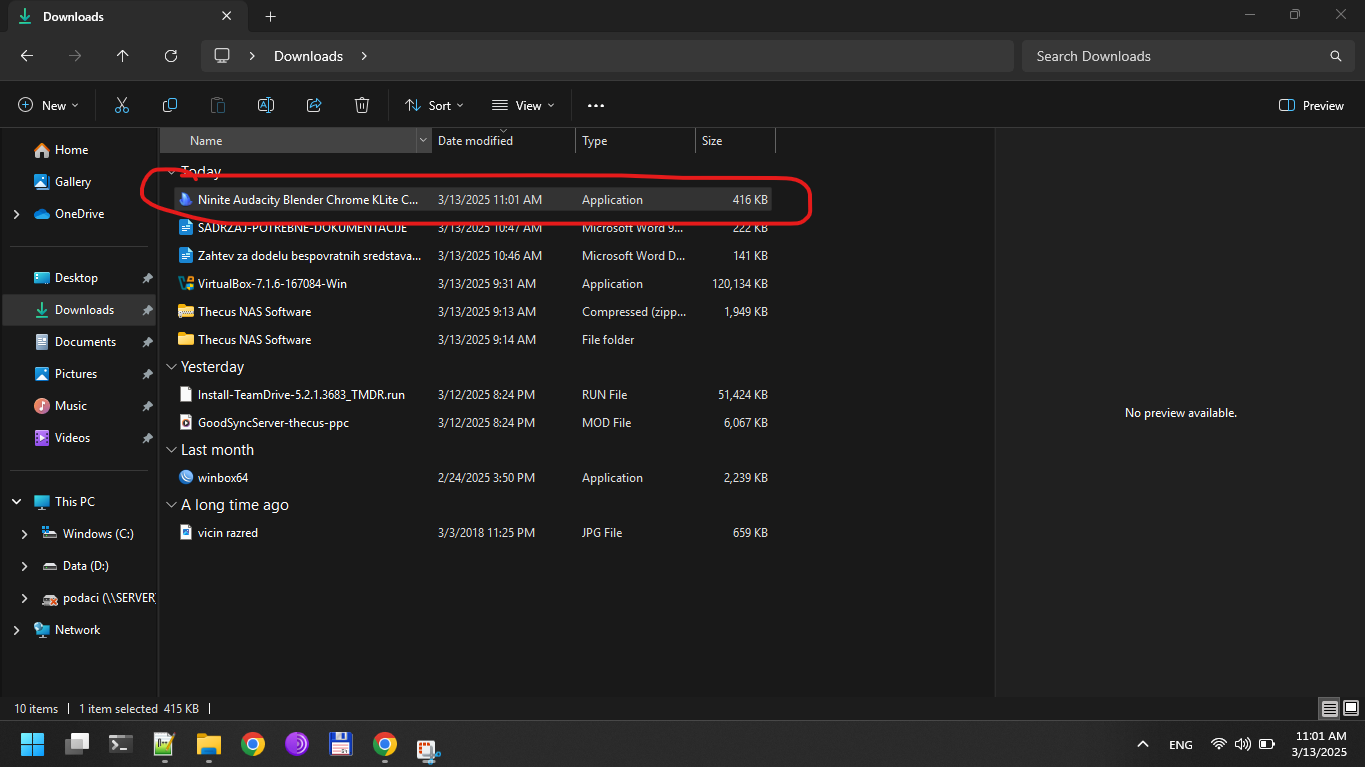Show hidden tray icons chevron
This screenshot has height=767, width=1365.
tap(1143, 744)
